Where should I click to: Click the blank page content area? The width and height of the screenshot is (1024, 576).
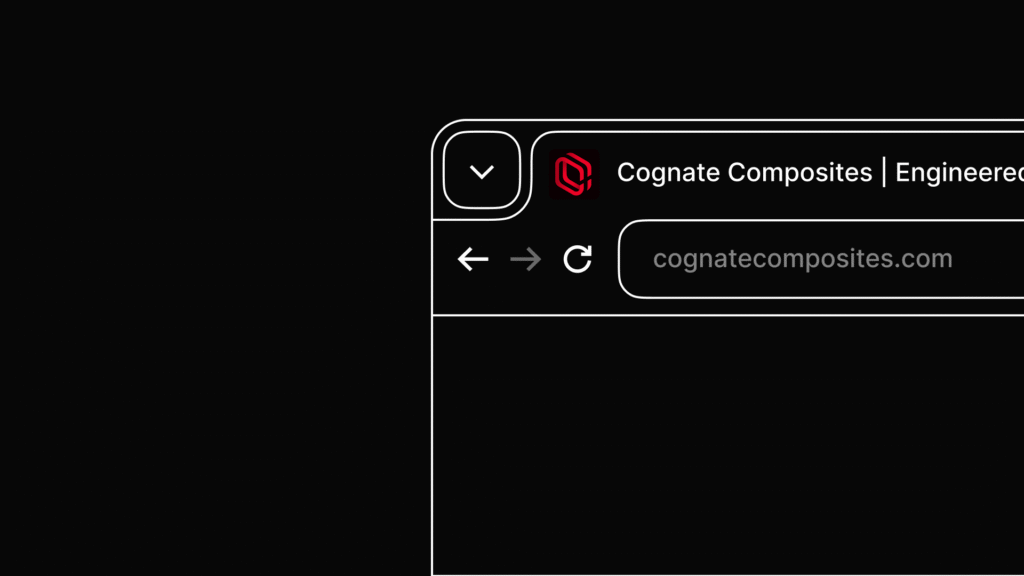(728, 446)
